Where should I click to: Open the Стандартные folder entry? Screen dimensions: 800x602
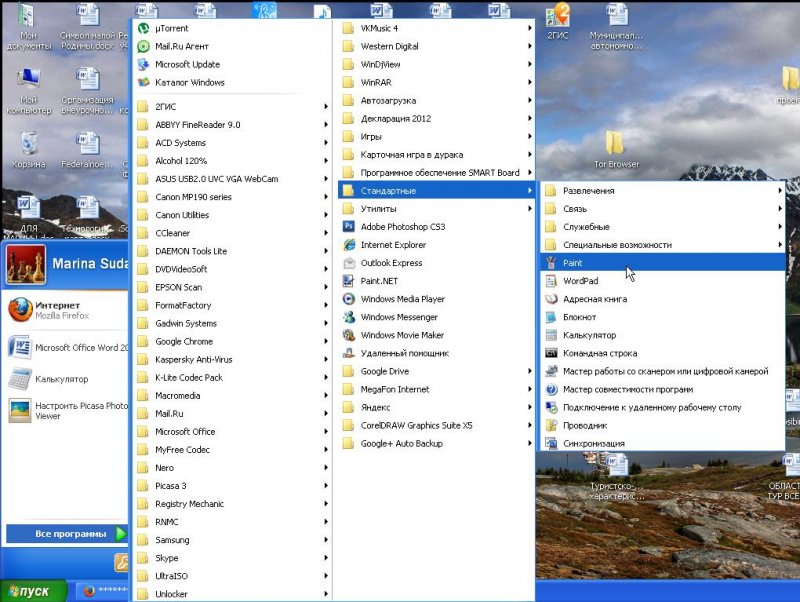436,191
